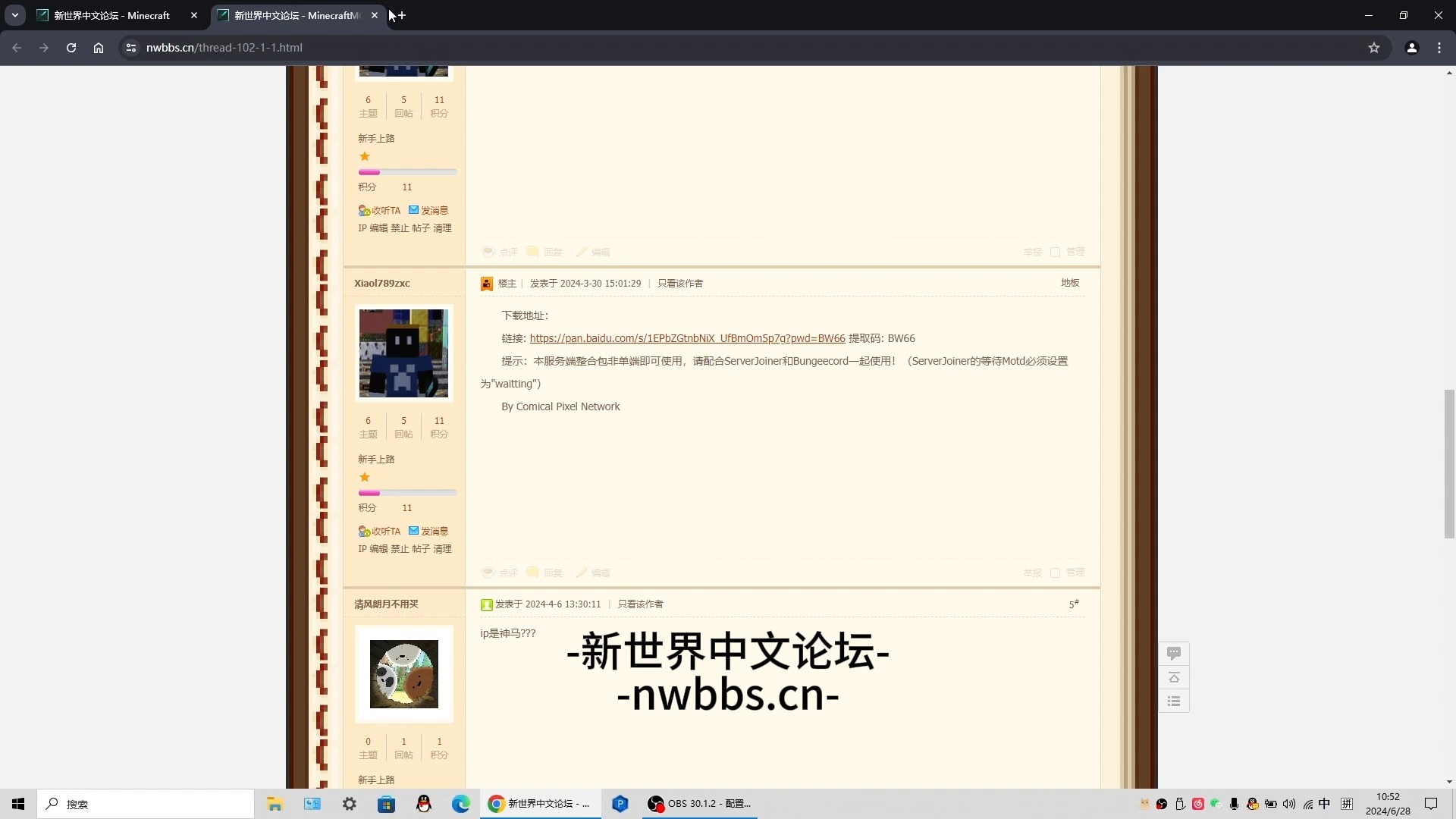
Task: Switch to OBS 30.1.2 taskbar window
Action: [x=699, y=804]
